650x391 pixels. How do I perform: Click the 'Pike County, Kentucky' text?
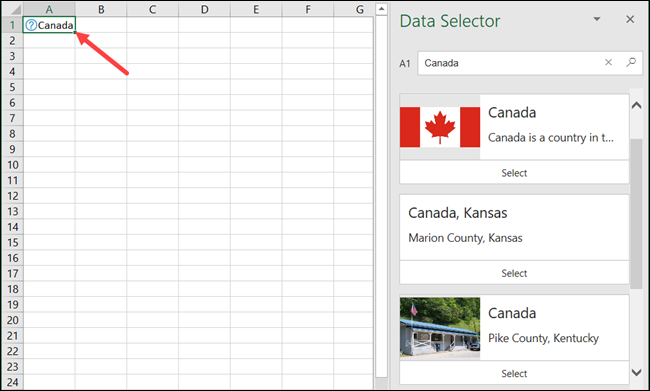pyautogui.click(x=543, y=338)
